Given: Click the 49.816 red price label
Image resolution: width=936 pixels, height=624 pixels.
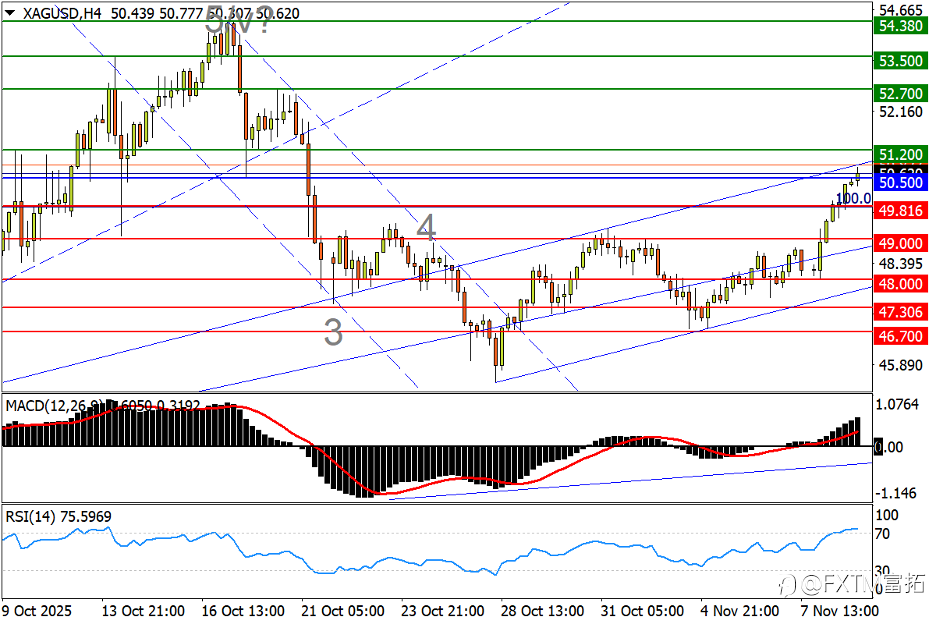Looking at the screenshot, I should coord(901,211).
